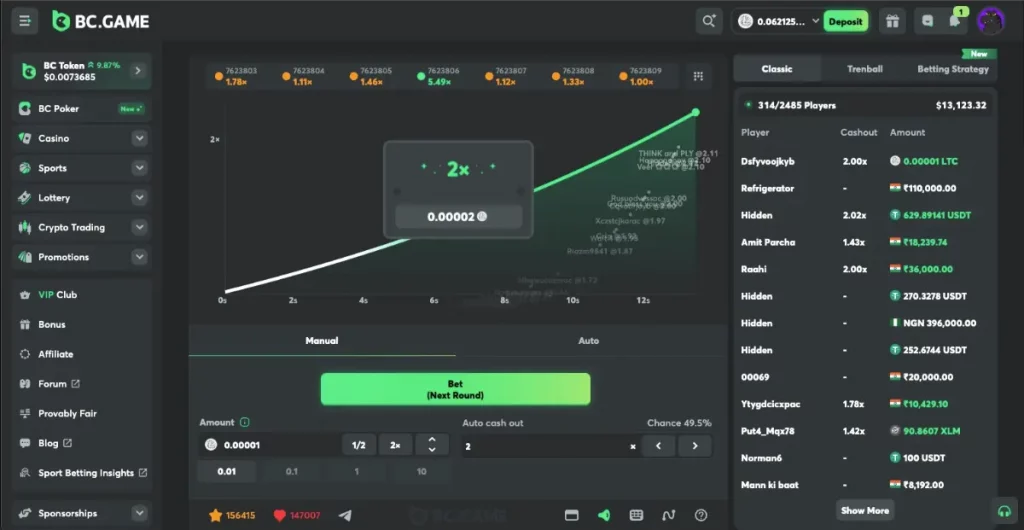
Task: Open the headset live support icon
Action: (x=1004, y=510)
